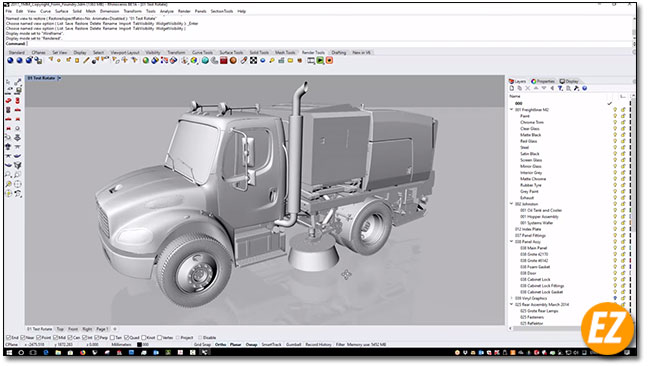
Task: Switch to the Mesh Tools toolbar tab
Action: tap(285, 53)
